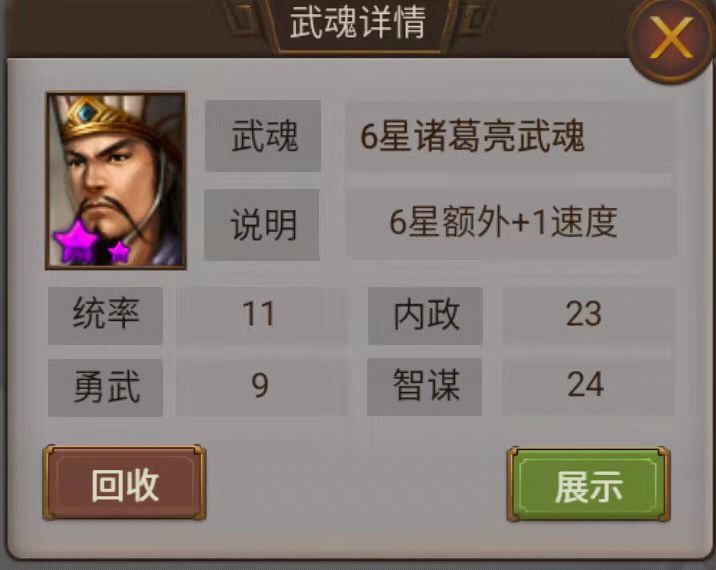Viewport: 716px width, 570px height.
Task: Select the 勇武 stat label
Action: click(x=105, y=387)
